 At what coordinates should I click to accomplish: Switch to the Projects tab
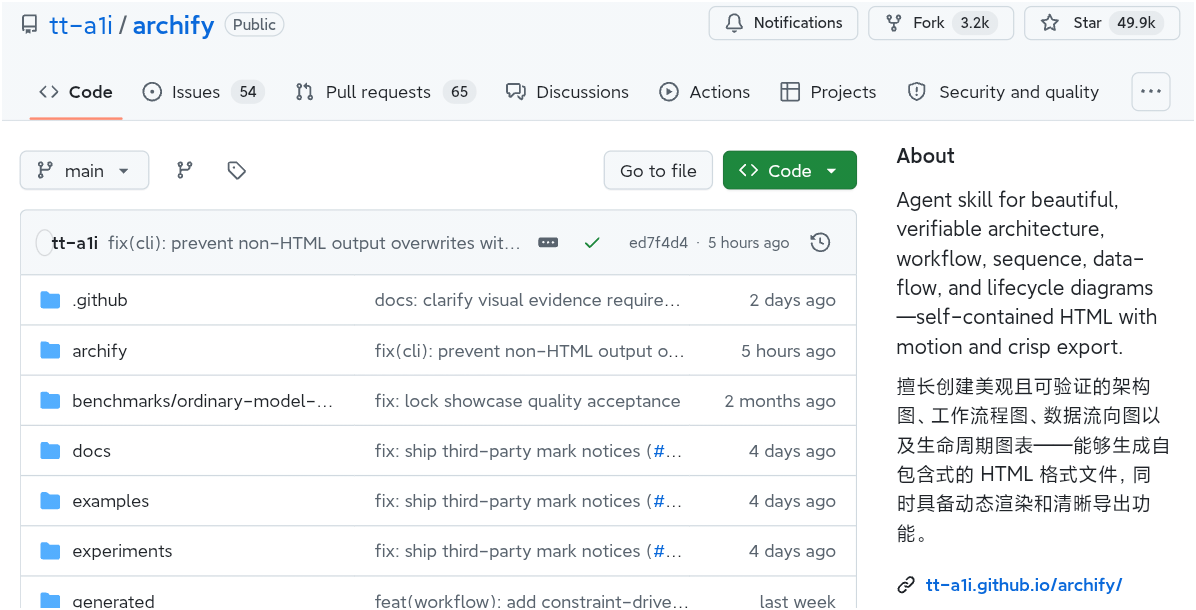828,92
